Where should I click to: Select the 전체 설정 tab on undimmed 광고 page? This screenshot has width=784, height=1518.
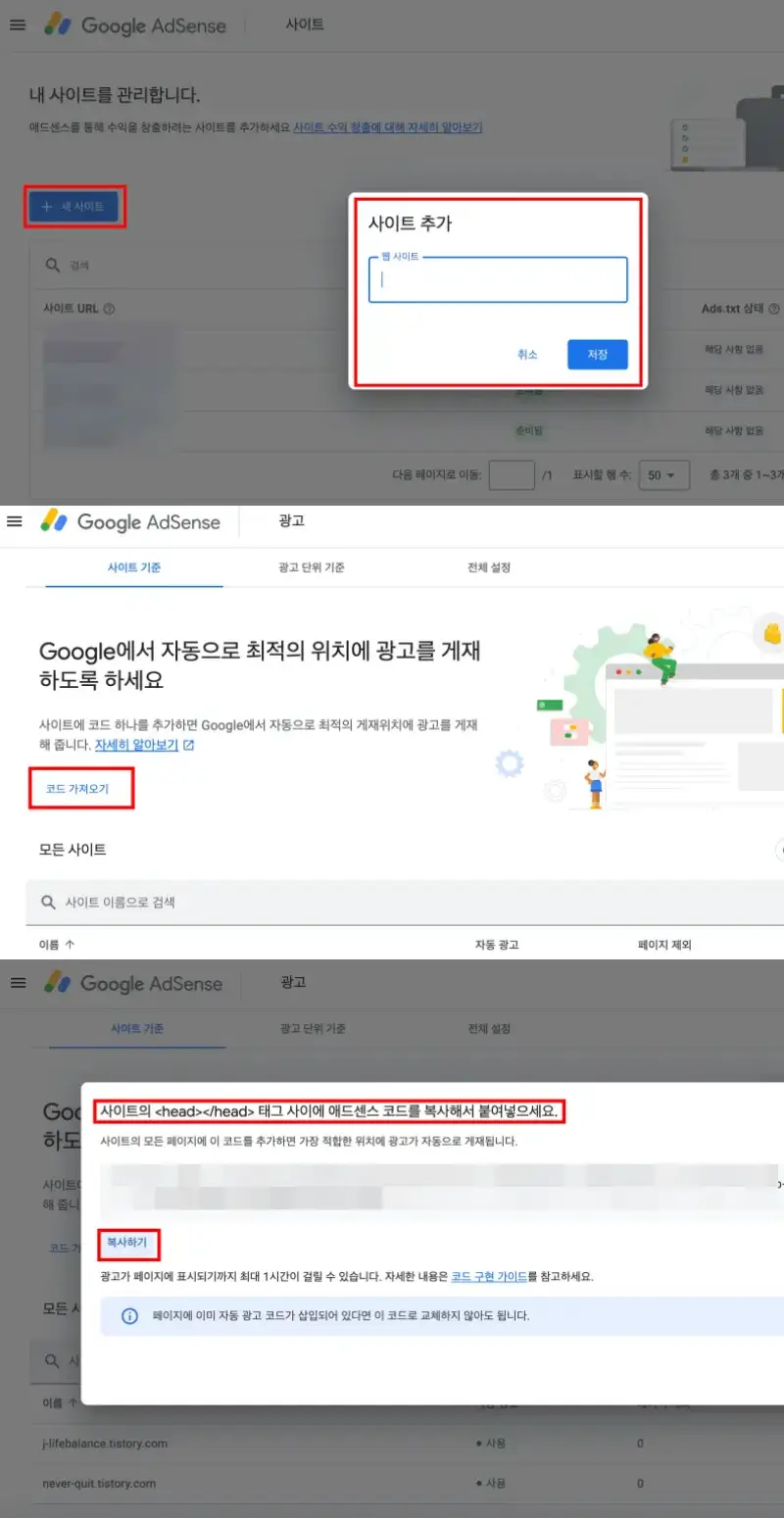[x=489, y=567]
